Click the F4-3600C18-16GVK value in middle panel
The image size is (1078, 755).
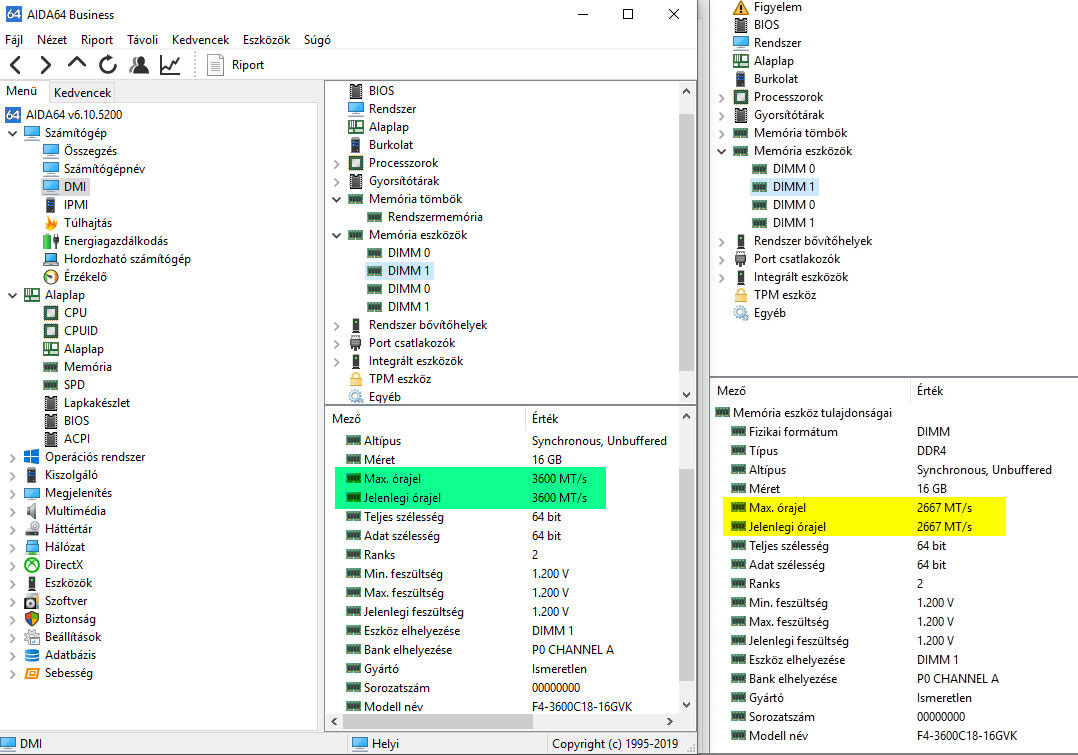pyautogui.click(x=582, y=706)
